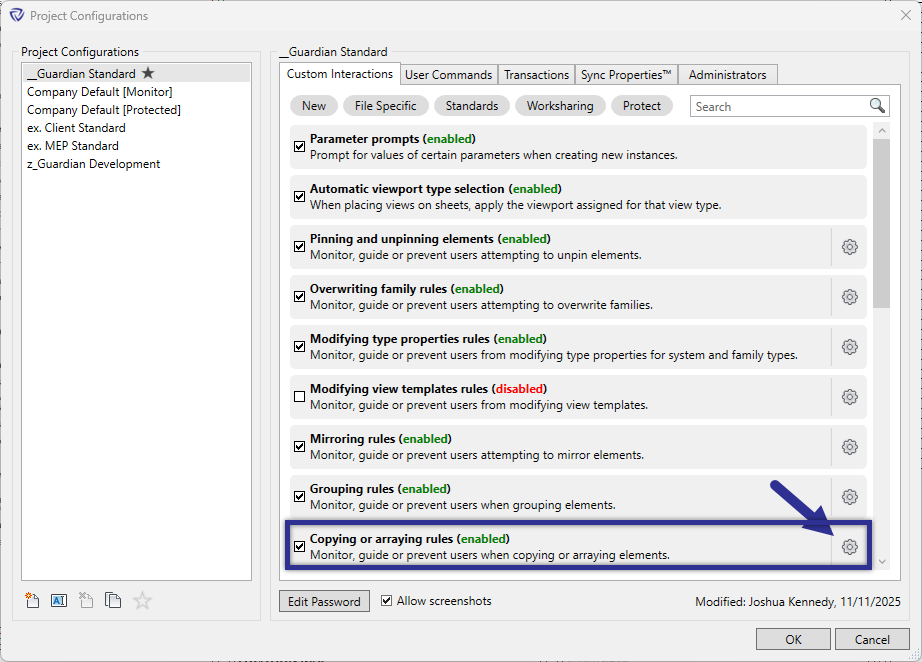Enable Modifying view templates rules
The image size is (922, 662).
pyautogui.click(x=299, y=396)
